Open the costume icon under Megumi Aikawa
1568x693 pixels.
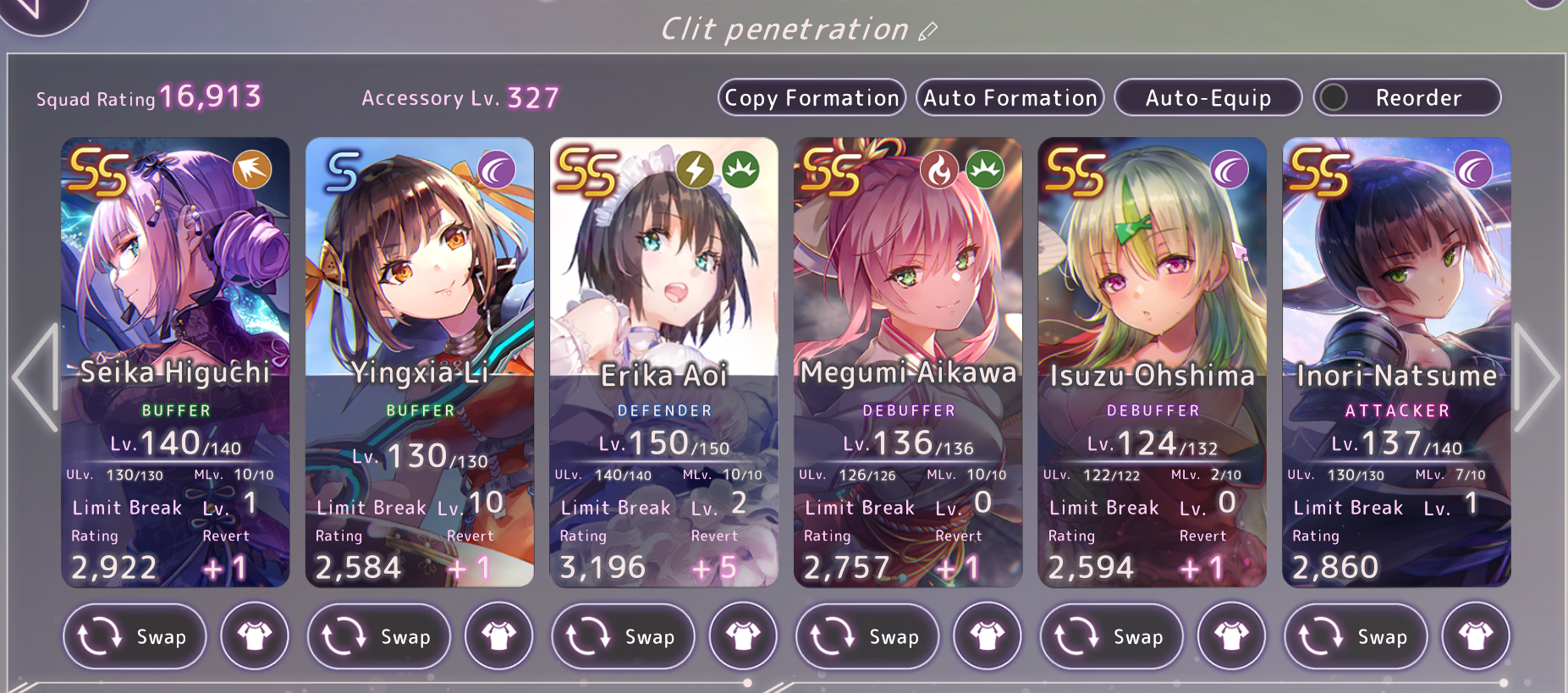[x=988, y=636]
